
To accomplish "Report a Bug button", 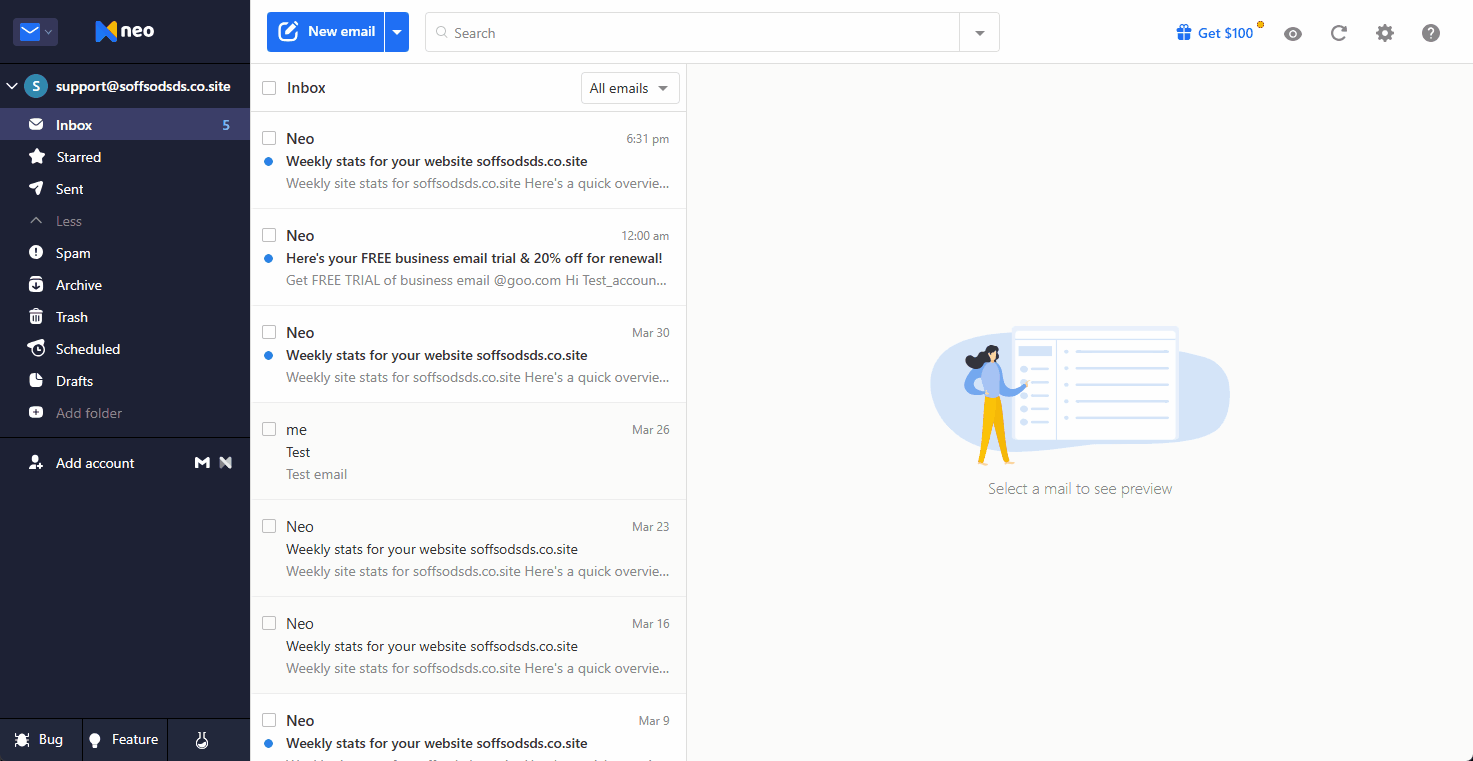I will point(40,740).
